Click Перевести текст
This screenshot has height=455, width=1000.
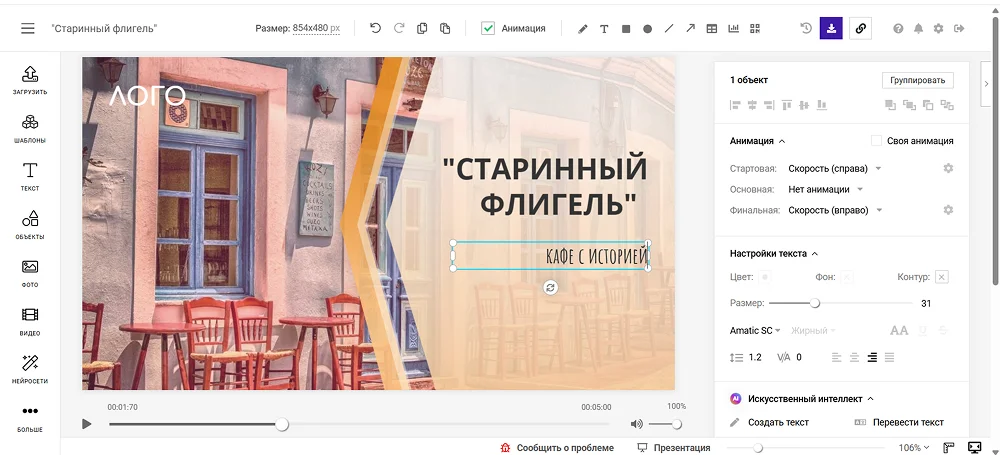point(899,422)
